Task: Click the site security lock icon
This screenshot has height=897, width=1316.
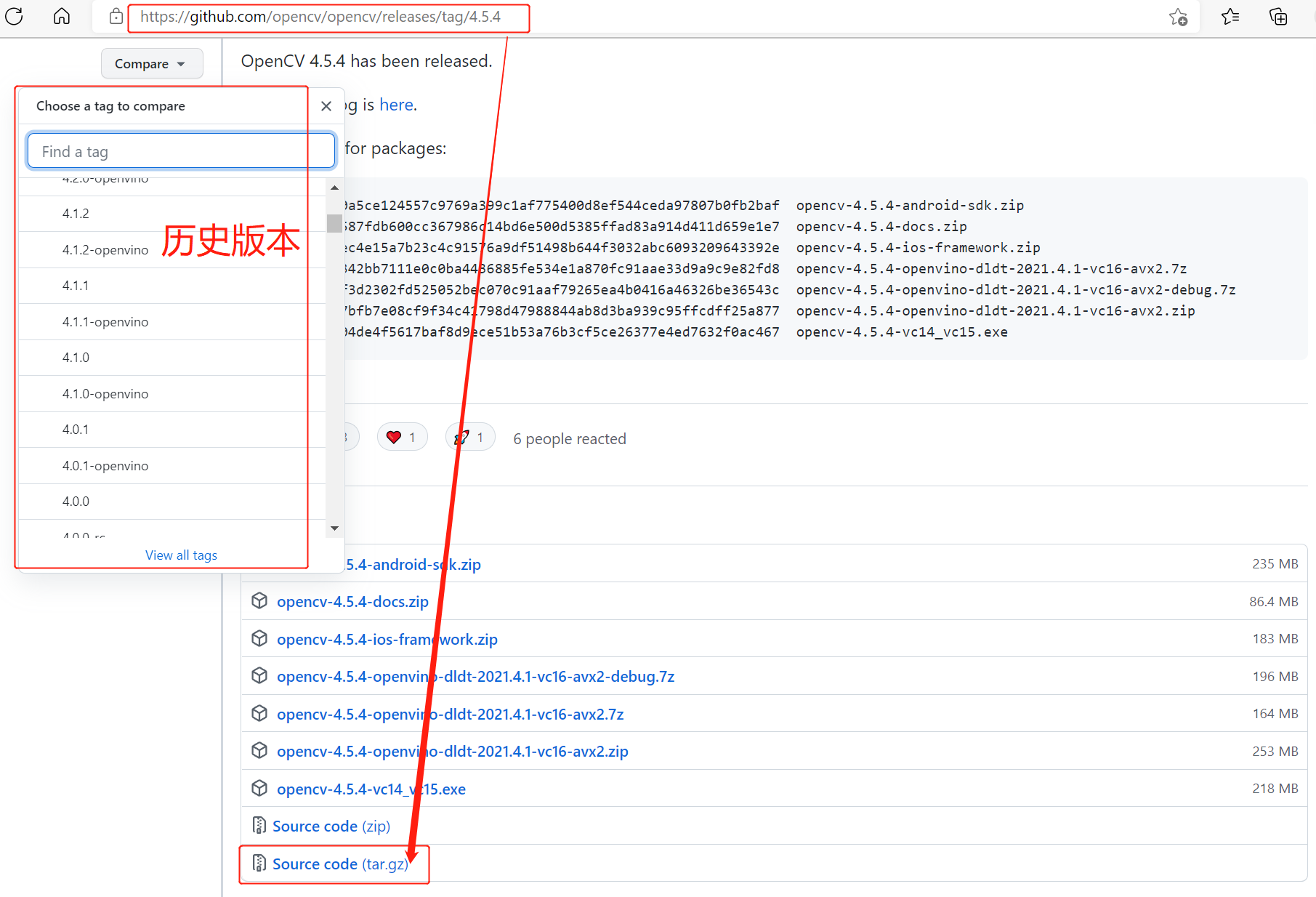Action: point(116,16)
